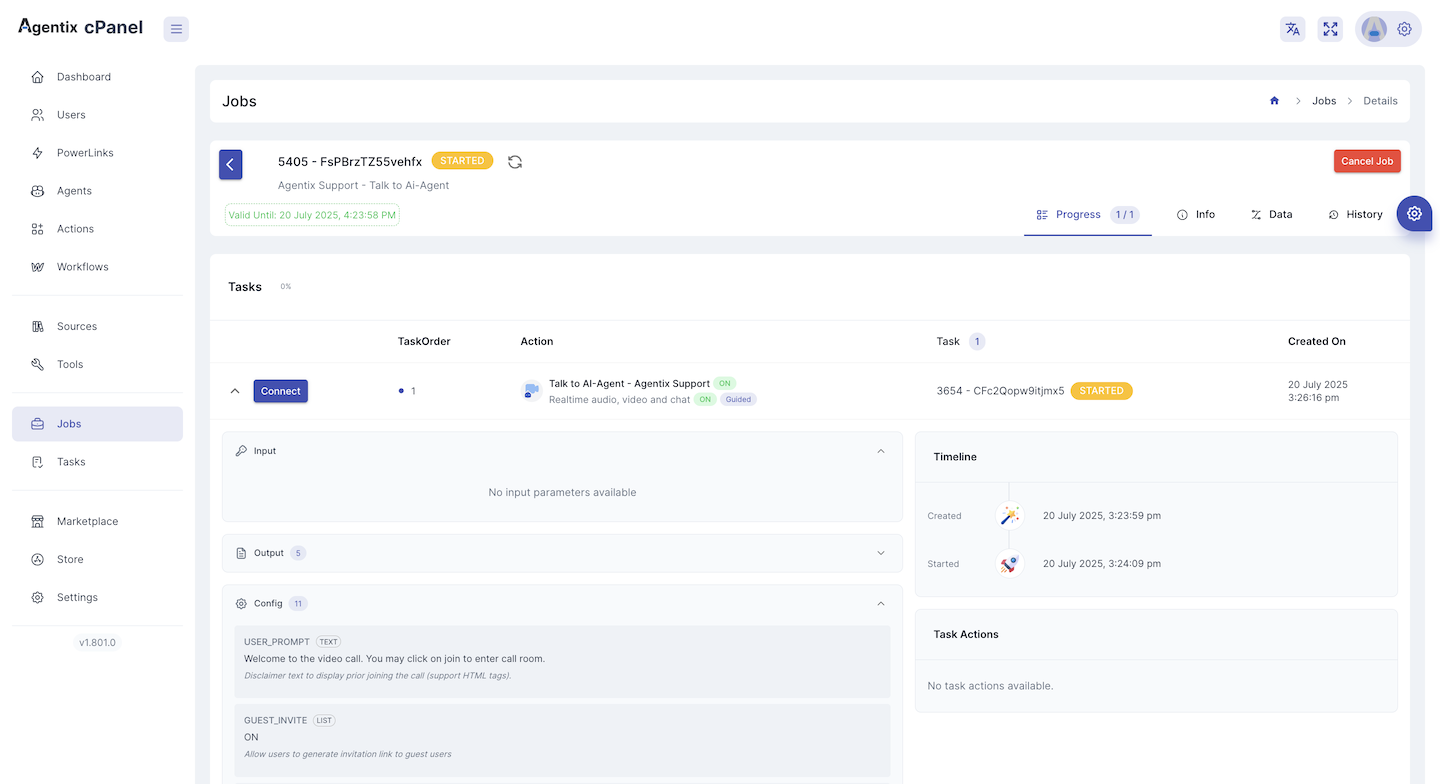
Task: Collapse the Input parameters panel
Action: (x=881, y=451)
